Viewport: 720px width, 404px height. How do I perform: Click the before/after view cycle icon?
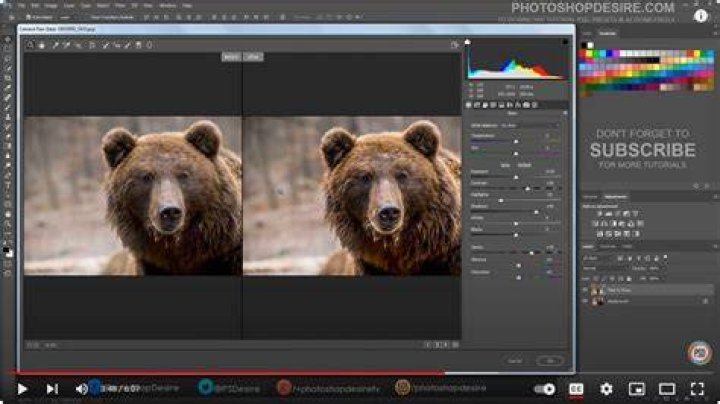point(428,344)
